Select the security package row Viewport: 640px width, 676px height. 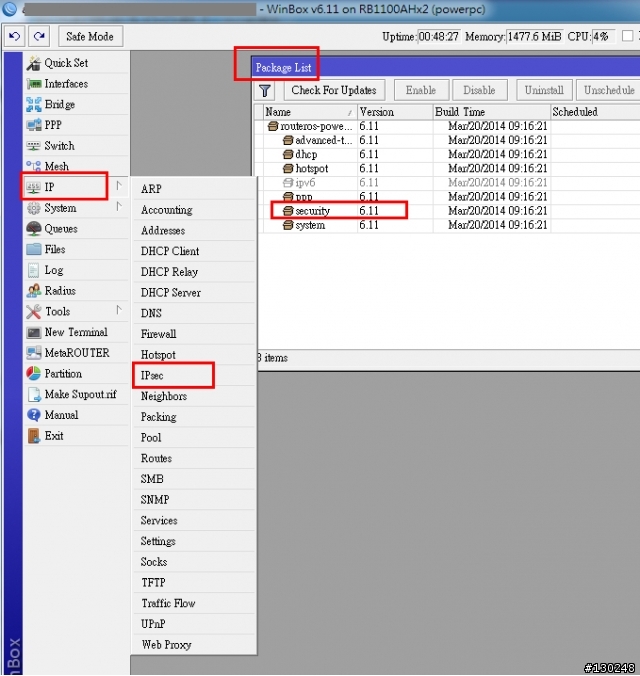449,211
